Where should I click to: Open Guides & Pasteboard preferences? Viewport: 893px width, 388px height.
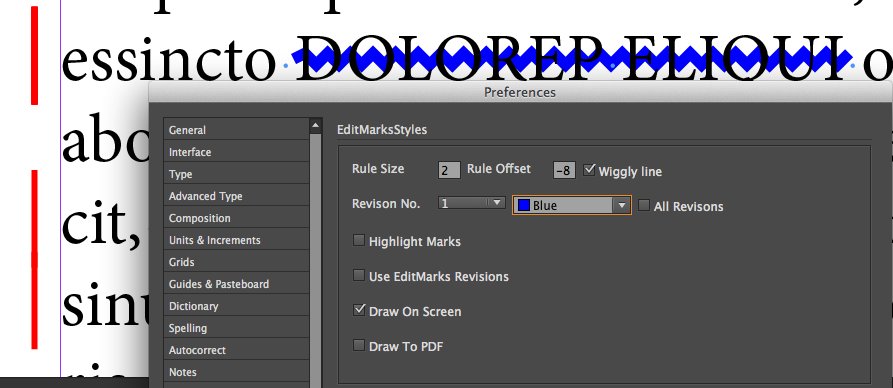pyautogui.click(x=236, y=284)
